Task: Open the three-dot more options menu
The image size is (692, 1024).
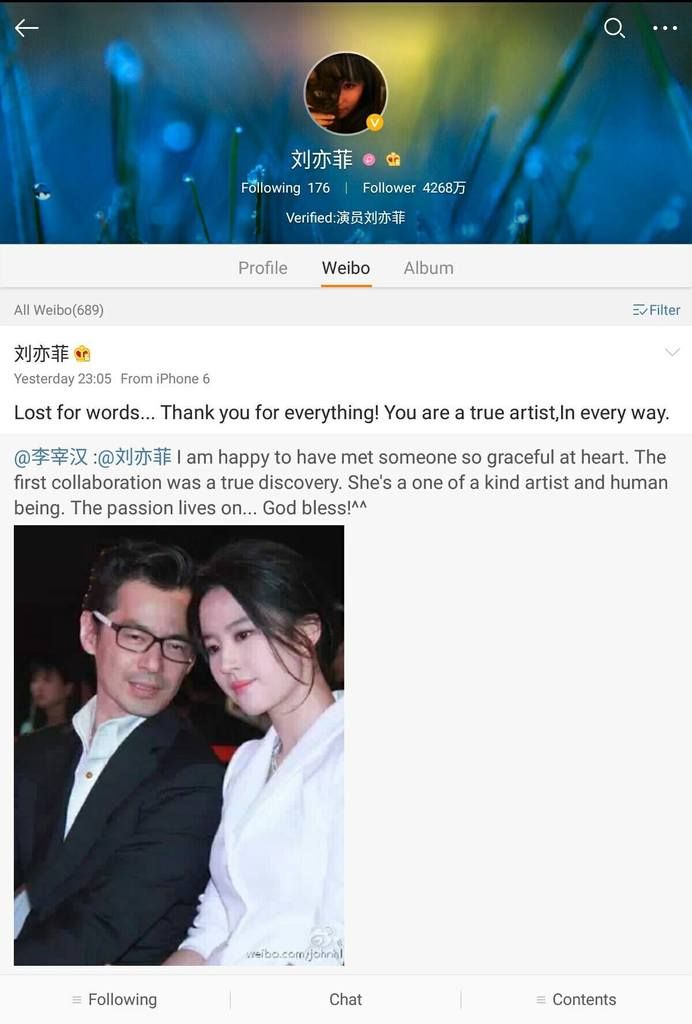Action: point(665,27)
